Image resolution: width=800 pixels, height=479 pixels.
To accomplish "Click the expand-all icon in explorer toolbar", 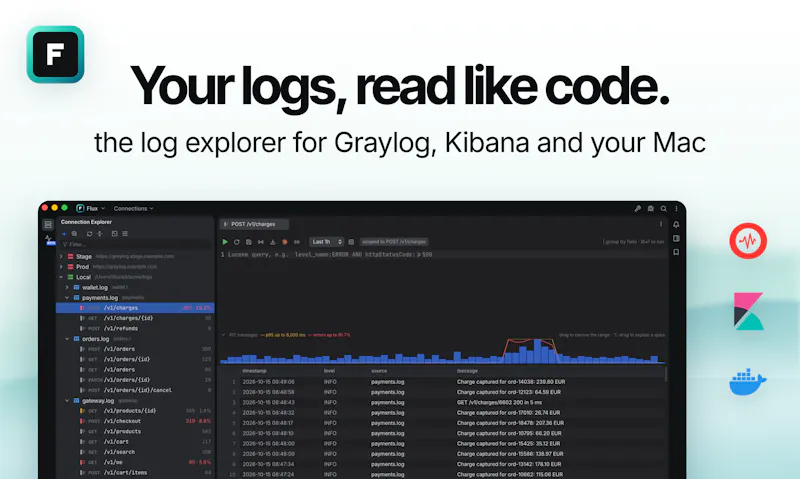I will point(115,234).
